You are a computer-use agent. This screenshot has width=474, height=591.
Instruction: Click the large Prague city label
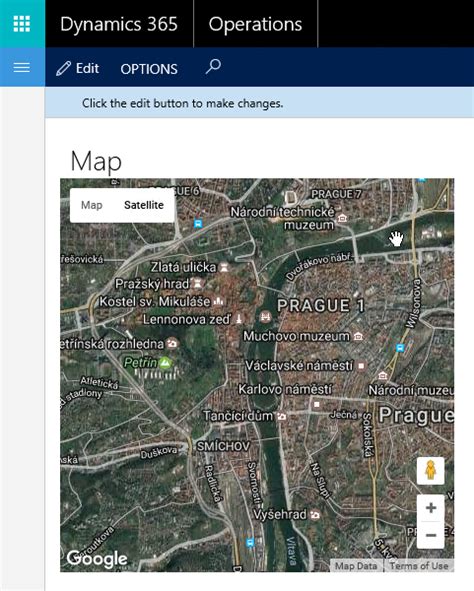click(416, 415)
